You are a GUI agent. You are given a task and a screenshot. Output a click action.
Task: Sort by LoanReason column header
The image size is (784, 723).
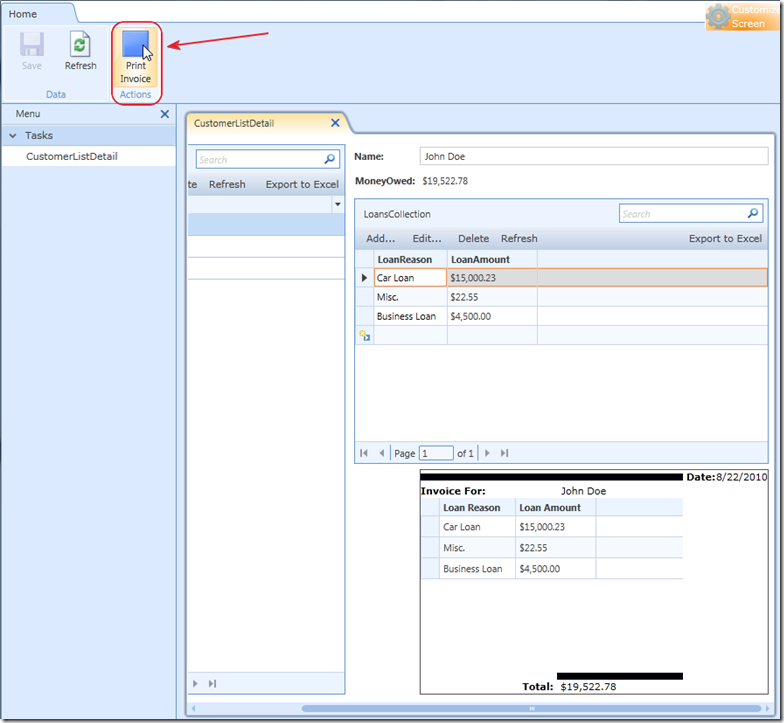(x=410, y=259)
